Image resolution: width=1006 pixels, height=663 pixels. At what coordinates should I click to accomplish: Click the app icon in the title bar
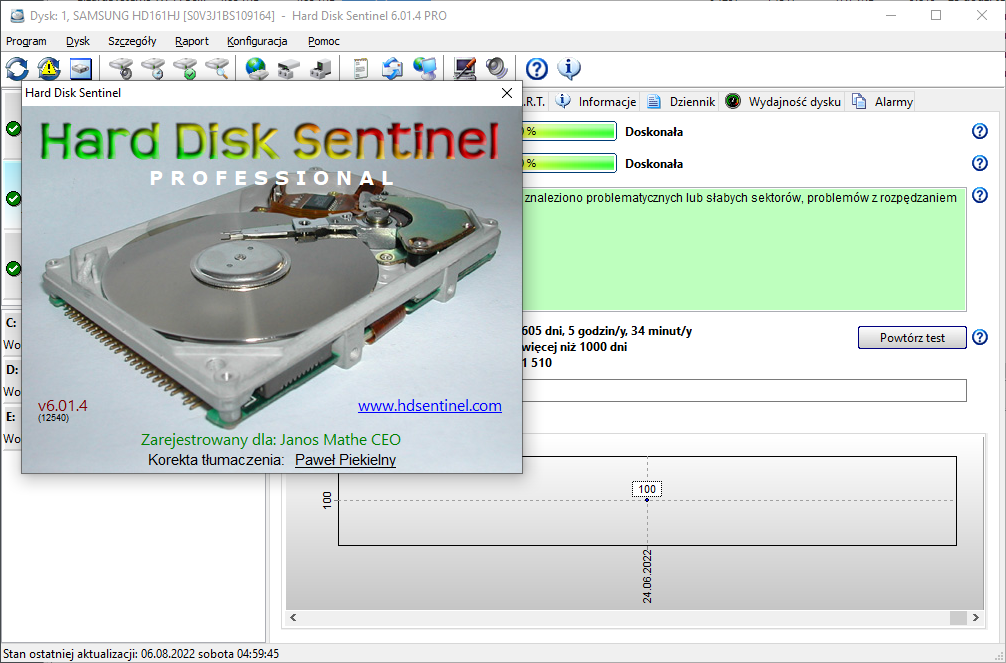(17, 15)
